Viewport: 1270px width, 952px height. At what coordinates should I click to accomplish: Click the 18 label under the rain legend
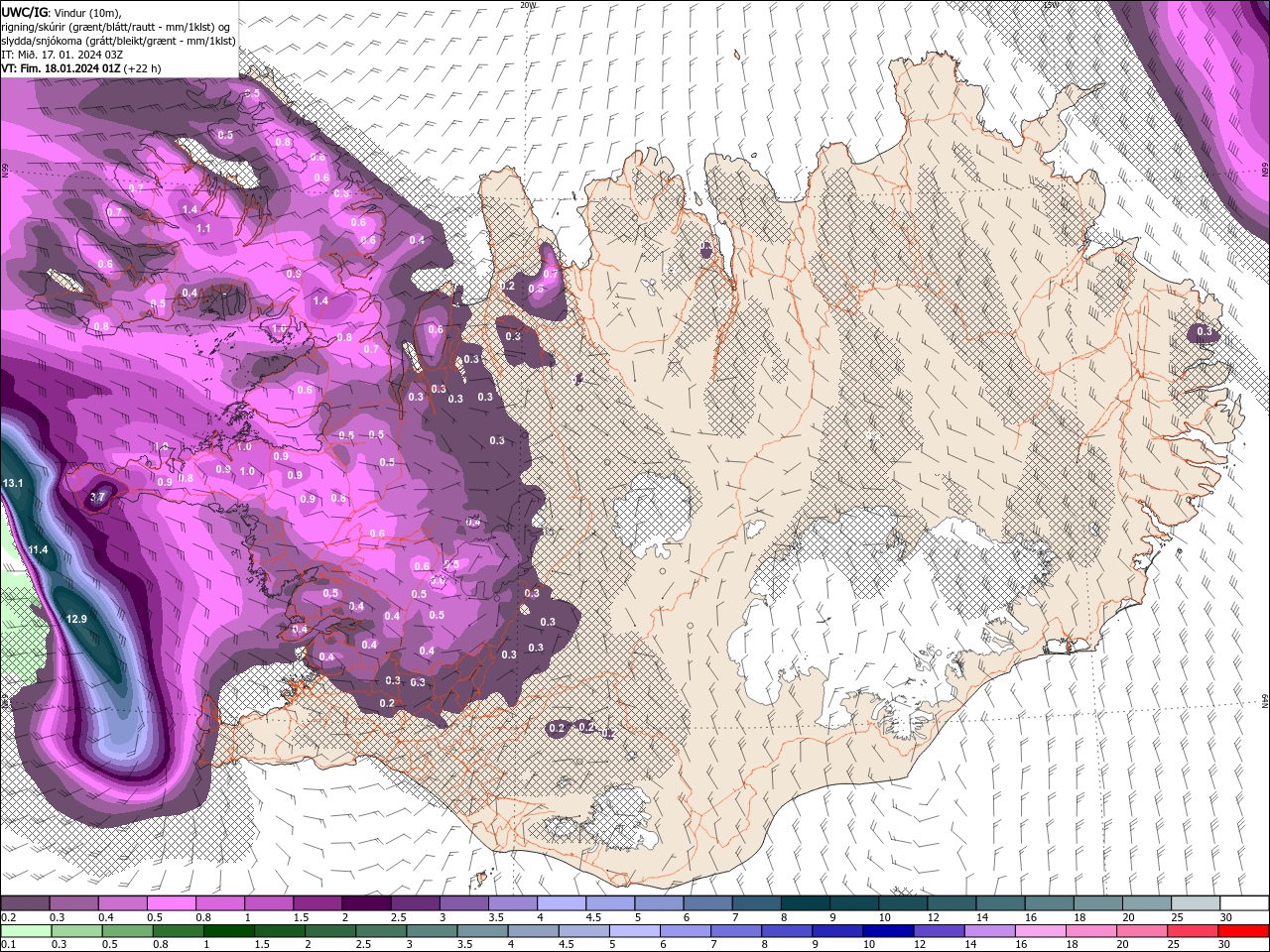coord(1074,944)
